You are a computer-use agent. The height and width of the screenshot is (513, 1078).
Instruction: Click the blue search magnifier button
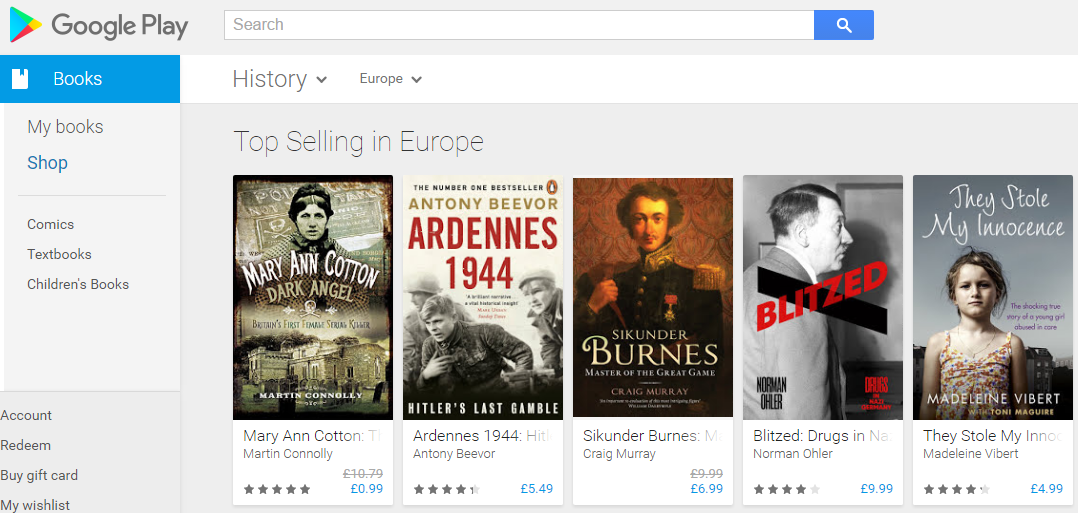point(844,25)
